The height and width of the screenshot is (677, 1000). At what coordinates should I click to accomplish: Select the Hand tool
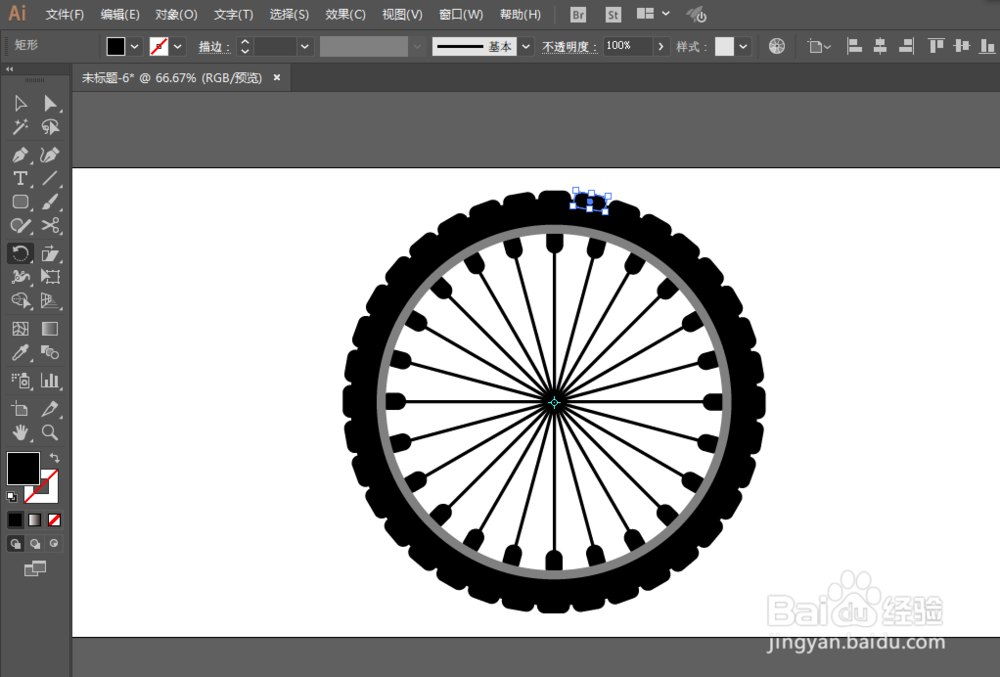point(20,433)
